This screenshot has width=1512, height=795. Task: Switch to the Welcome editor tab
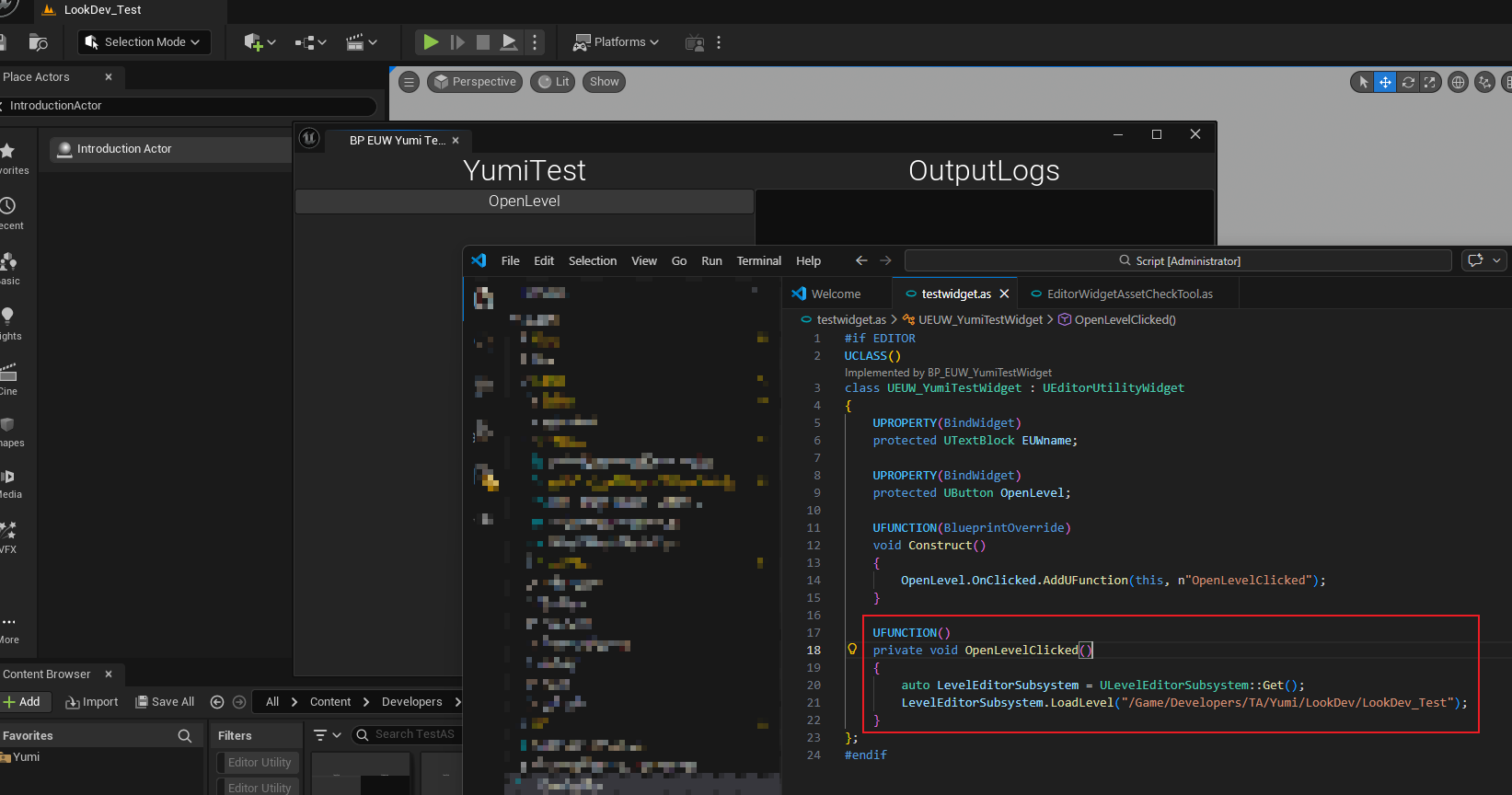pos(837,294)
